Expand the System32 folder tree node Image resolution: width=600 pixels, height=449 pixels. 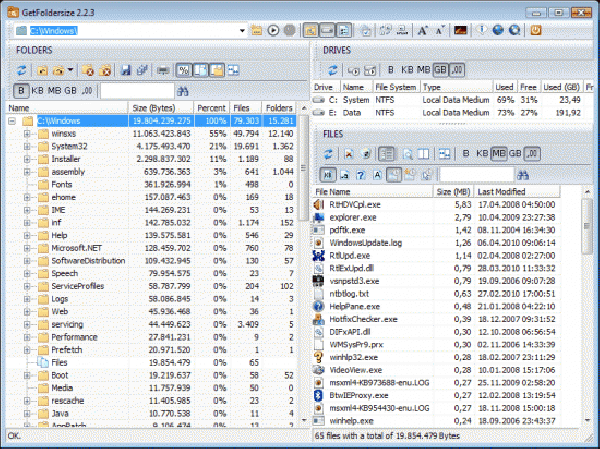point(27,146)
